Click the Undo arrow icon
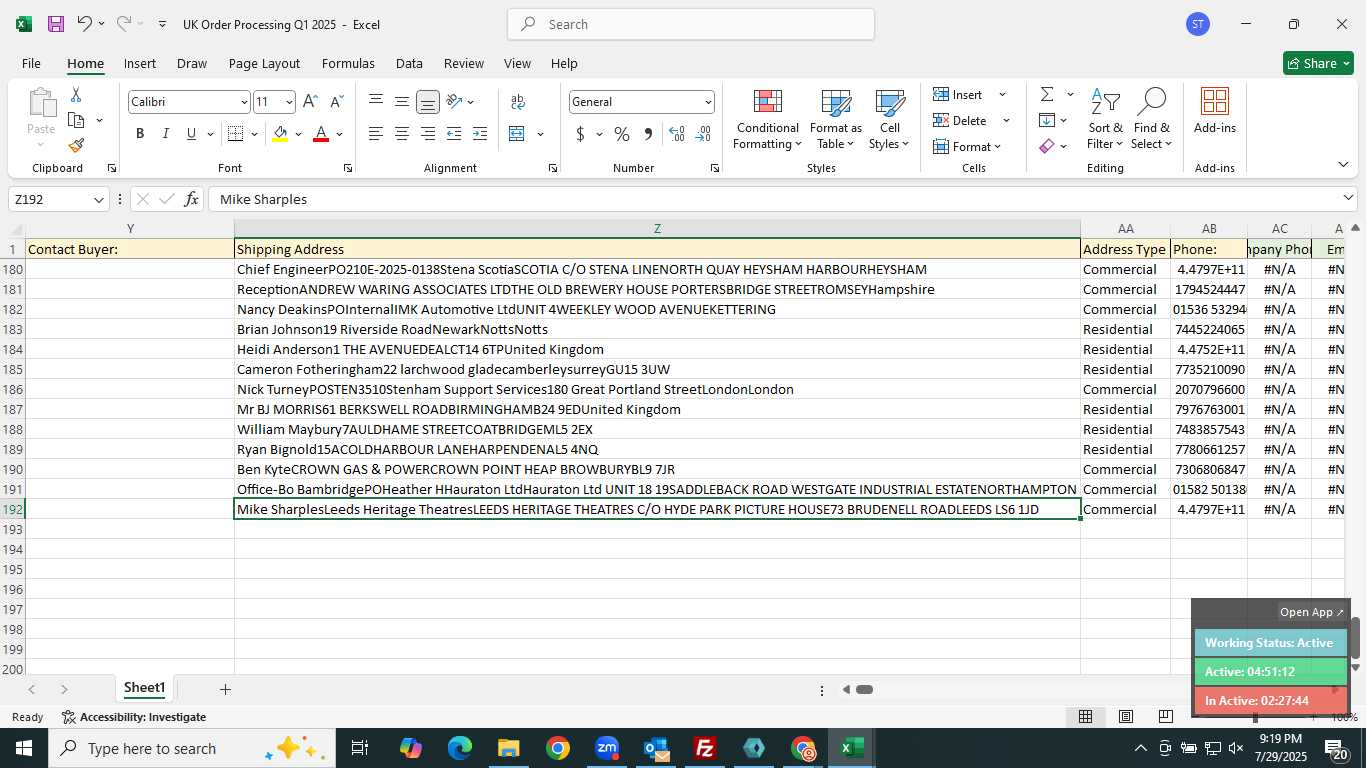Image resolution: width=1366 pixels, height=768 pixels. click(x=85, y=24)
